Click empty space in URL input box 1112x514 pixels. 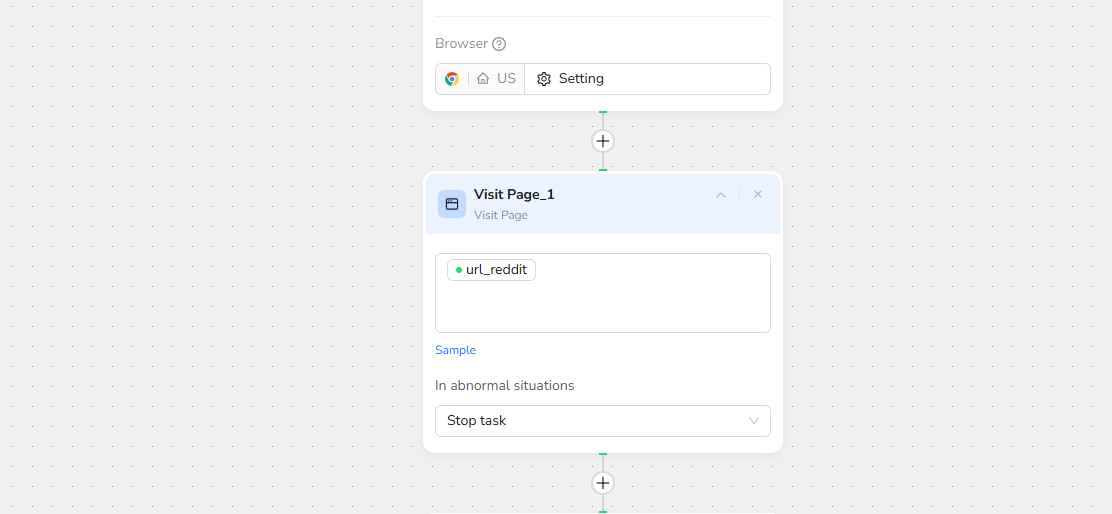pyautogui.click(x=640, y=305)
